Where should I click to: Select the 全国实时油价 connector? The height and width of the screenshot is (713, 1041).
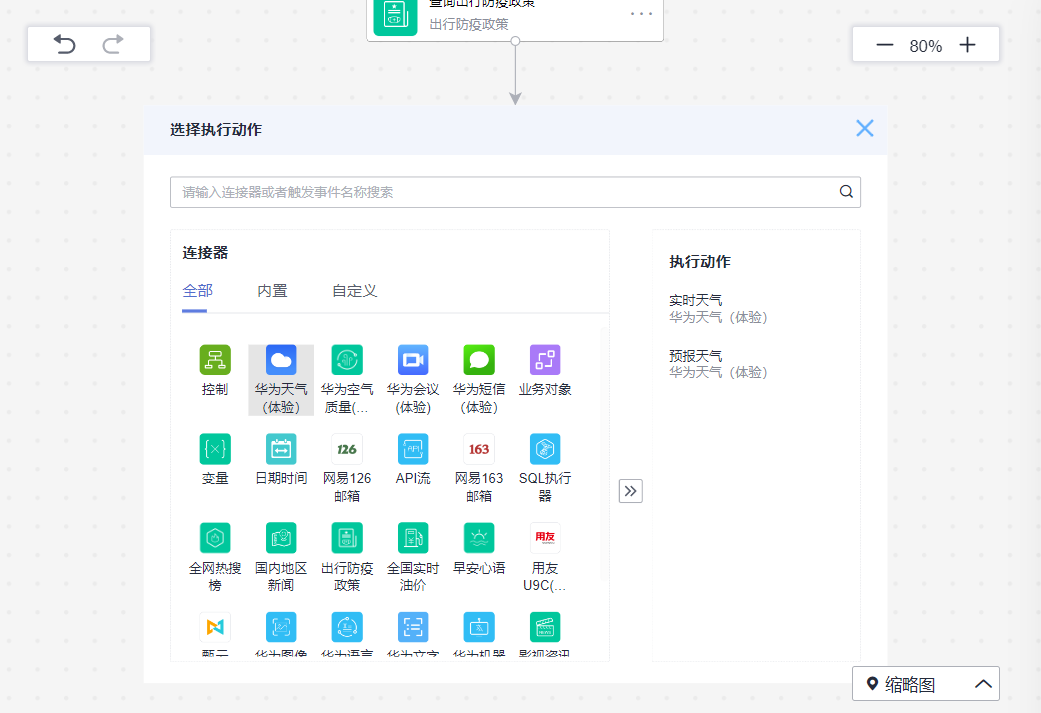click(x=413, y=558)
